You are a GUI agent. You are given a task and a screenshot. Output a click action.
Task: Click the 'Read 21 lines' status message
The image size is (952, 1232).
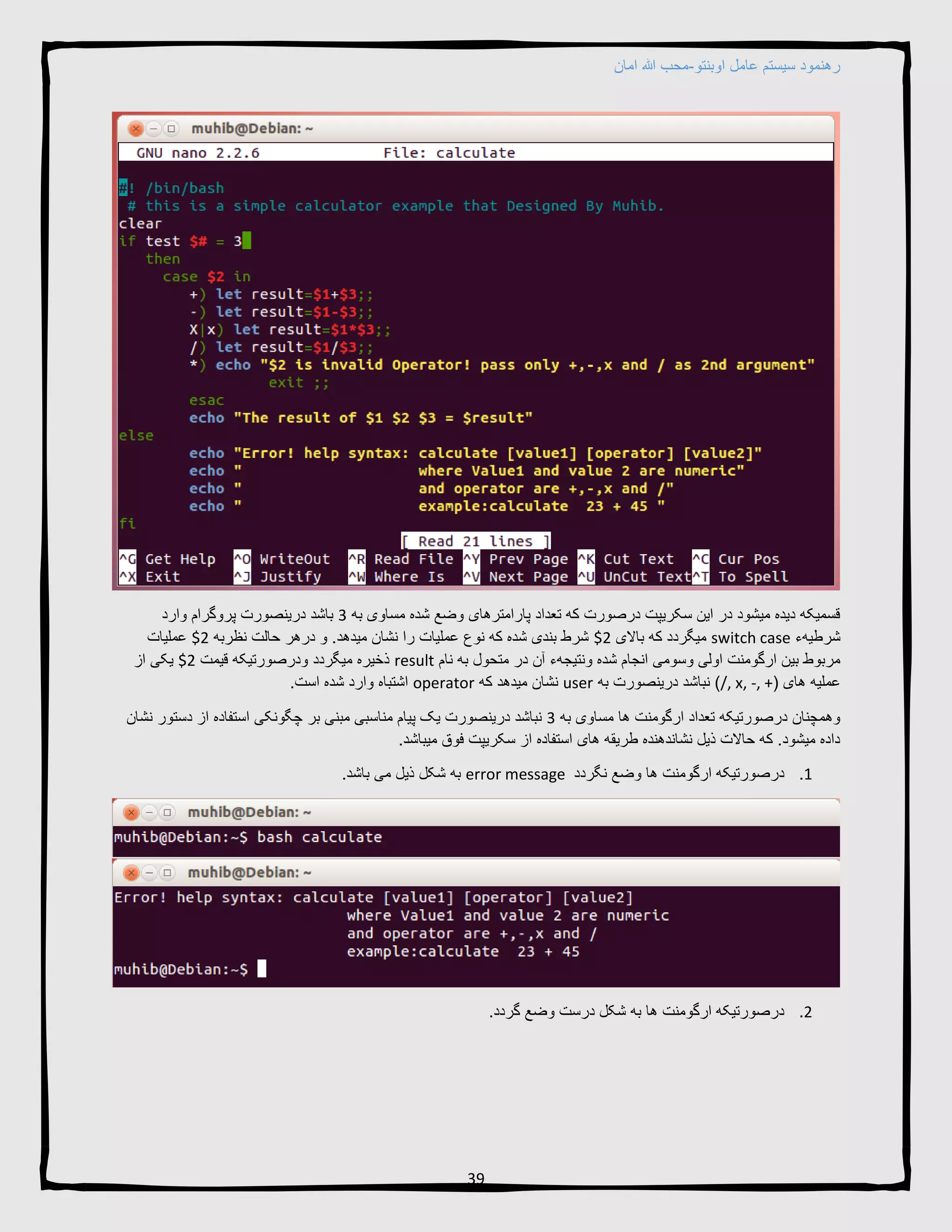pyautogui.click(x=476, y=542)
